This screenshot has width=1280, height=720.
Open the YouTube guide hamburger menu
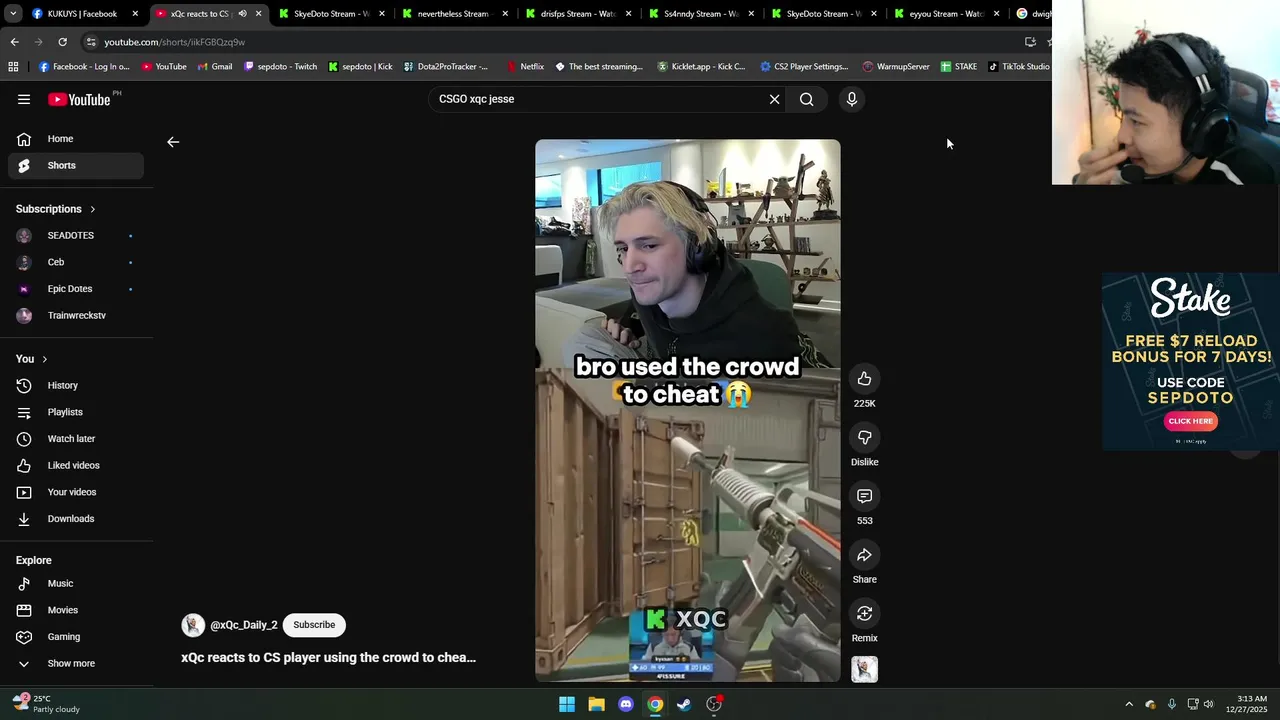[24, 99]
